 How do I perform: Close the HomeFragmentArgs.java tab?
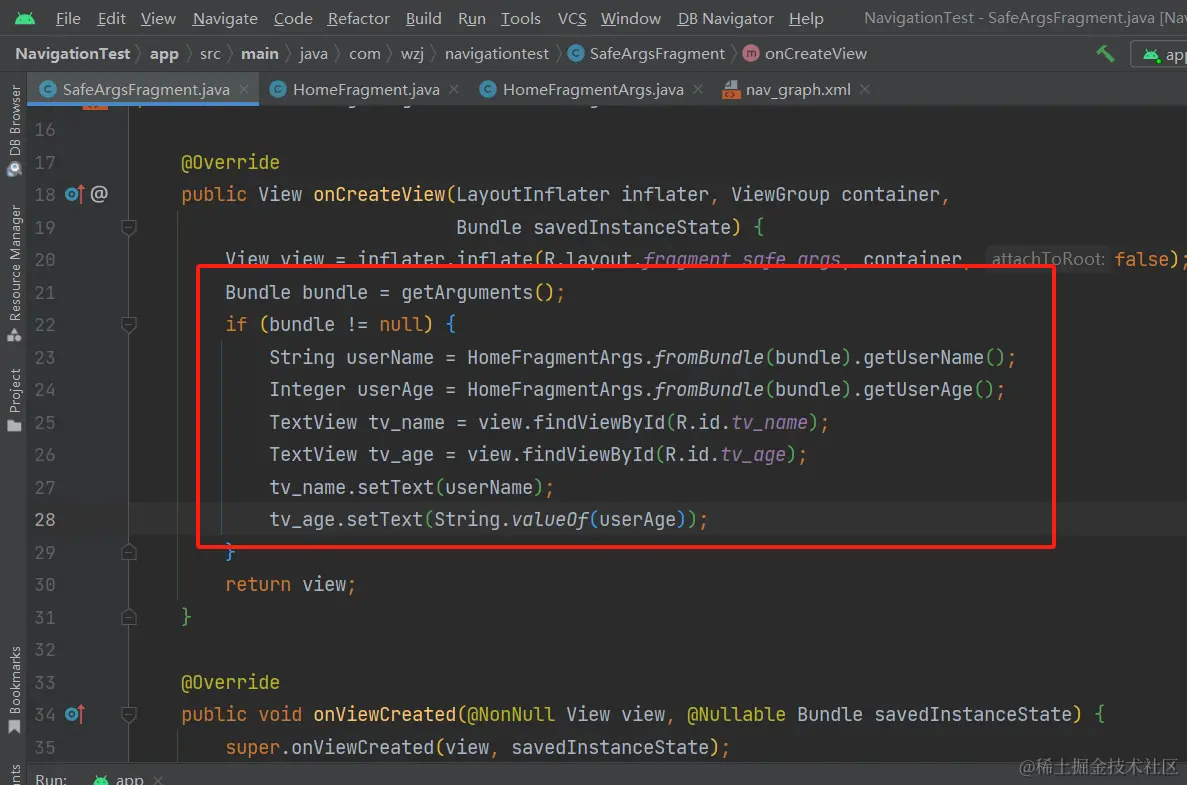pyautogui.click(x=697, y=89)
